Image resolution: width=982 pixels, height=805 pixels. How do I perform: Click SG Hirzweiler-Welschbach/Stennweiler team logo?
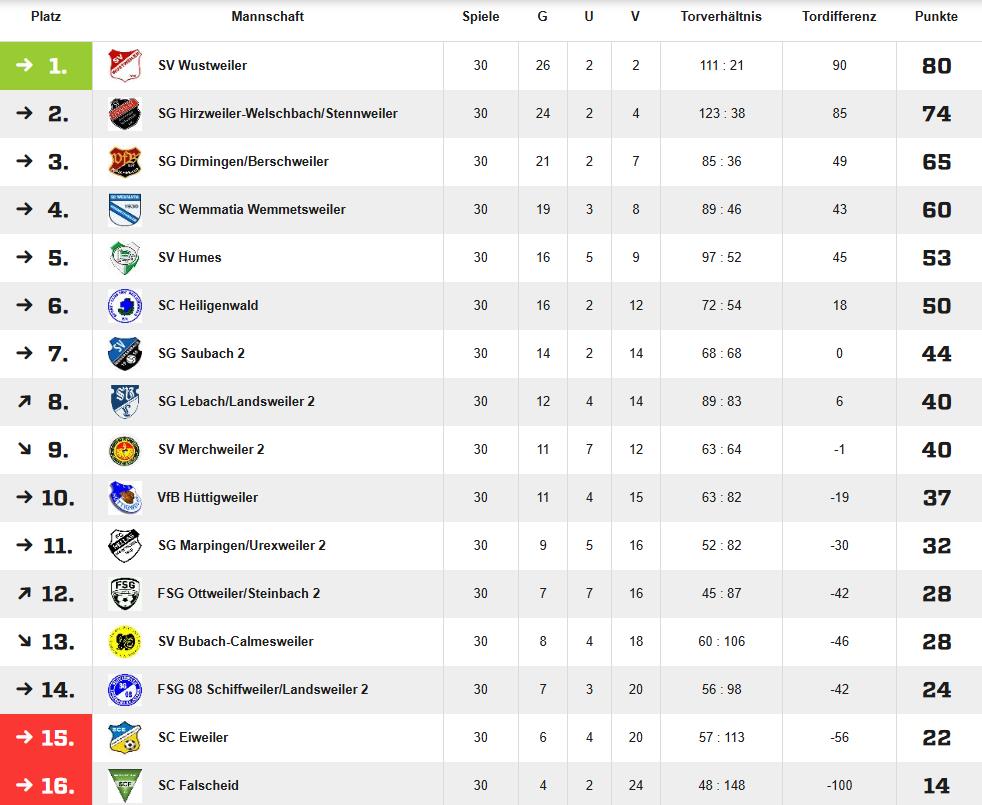[x=125, y=114]
